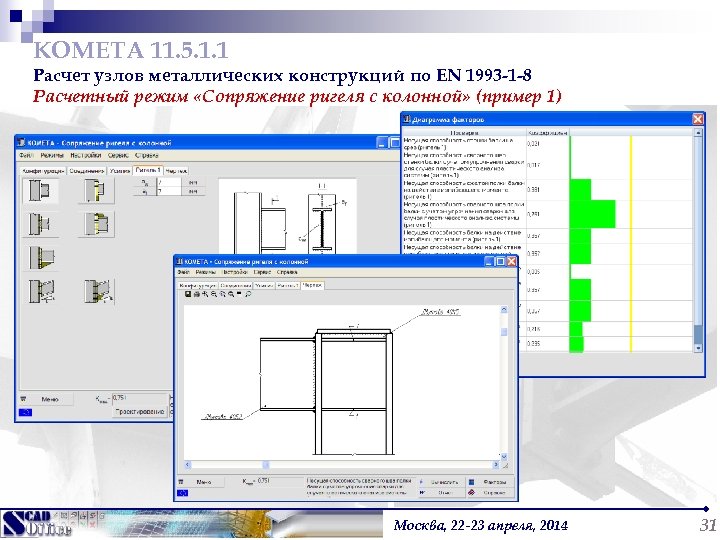The image size is (720, 540).
Task: Click the upper weld size input field
Action: pyautogui.click(x=169, y=183)
